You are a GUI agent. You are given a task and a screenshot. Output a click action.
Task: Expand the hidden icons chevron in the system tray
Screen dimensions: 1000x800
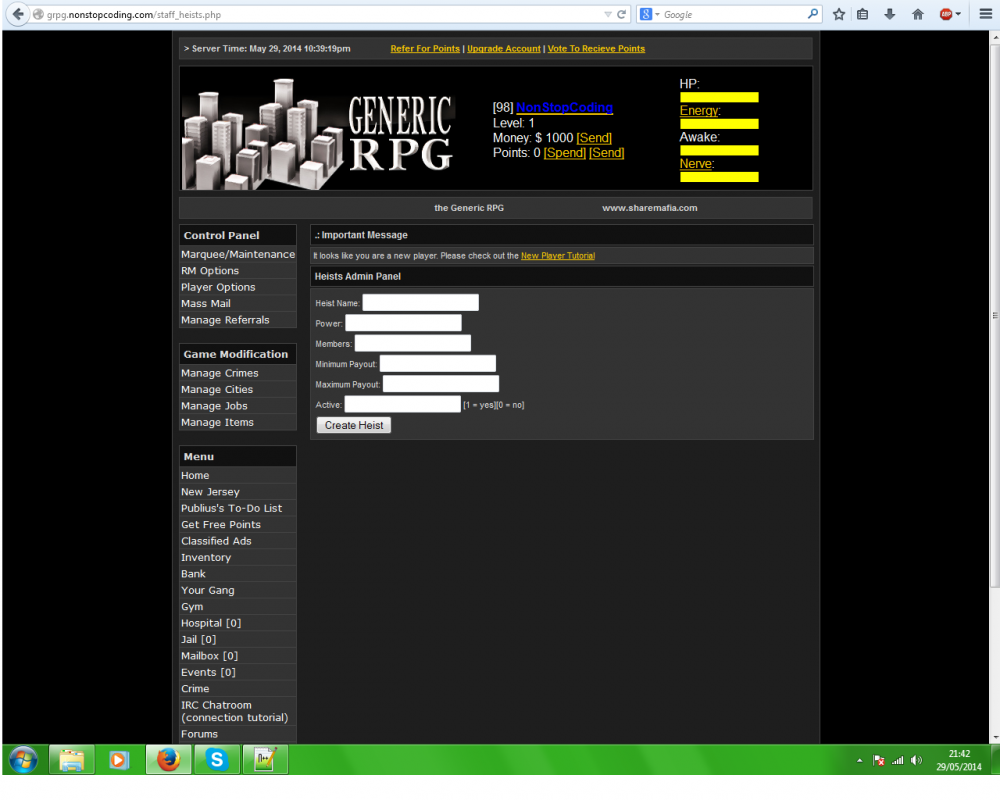[858, 760]
